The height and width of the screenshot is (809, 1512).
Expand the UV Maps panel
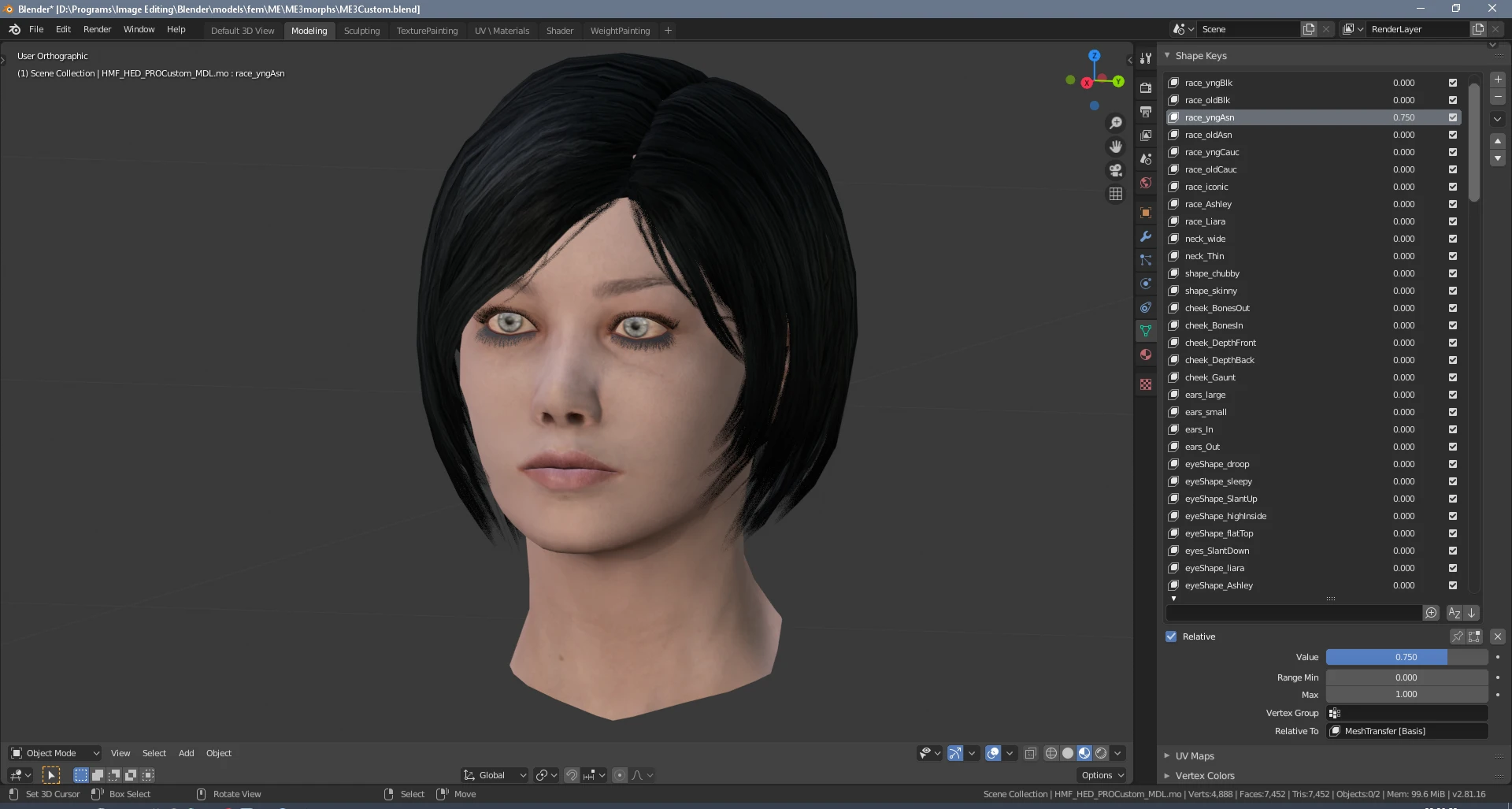click(1167, 755)
